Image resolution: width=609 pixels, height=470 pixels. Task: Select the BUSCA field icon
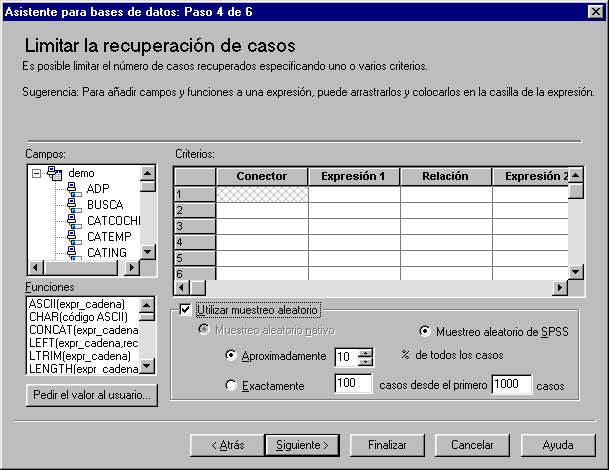tap(74, 205)
